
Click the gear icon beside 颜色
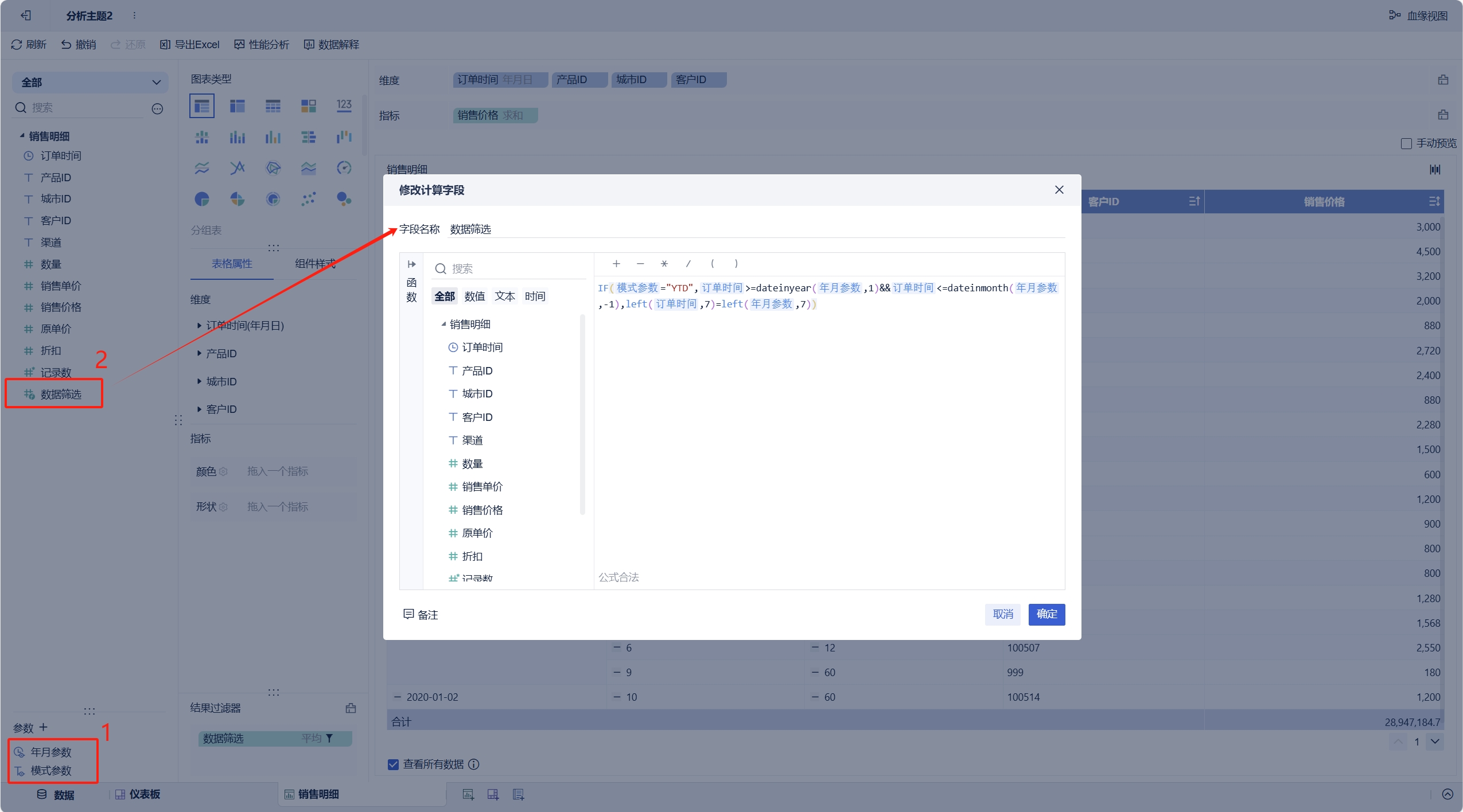224,471
